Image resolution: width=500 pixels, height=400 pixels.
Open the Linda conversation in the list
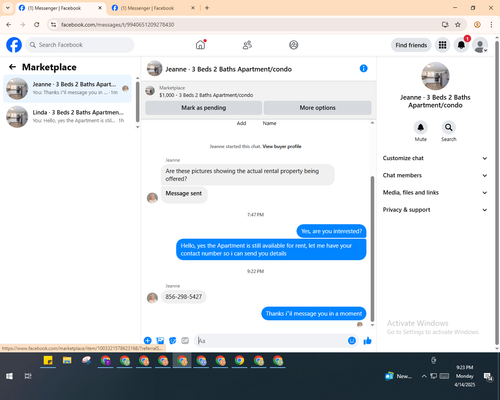(68, 116)
